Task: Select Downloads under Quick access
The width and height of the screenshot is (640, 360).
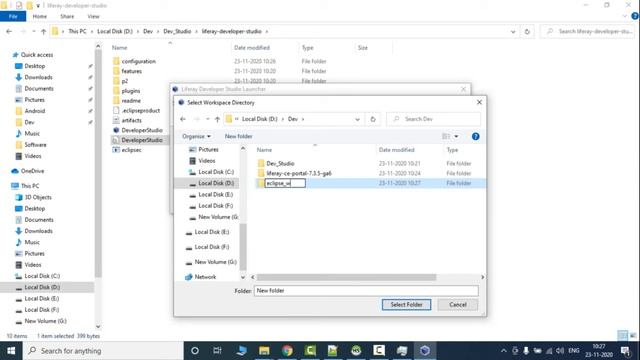Action: pyautogui.click(x=38, y=77)
